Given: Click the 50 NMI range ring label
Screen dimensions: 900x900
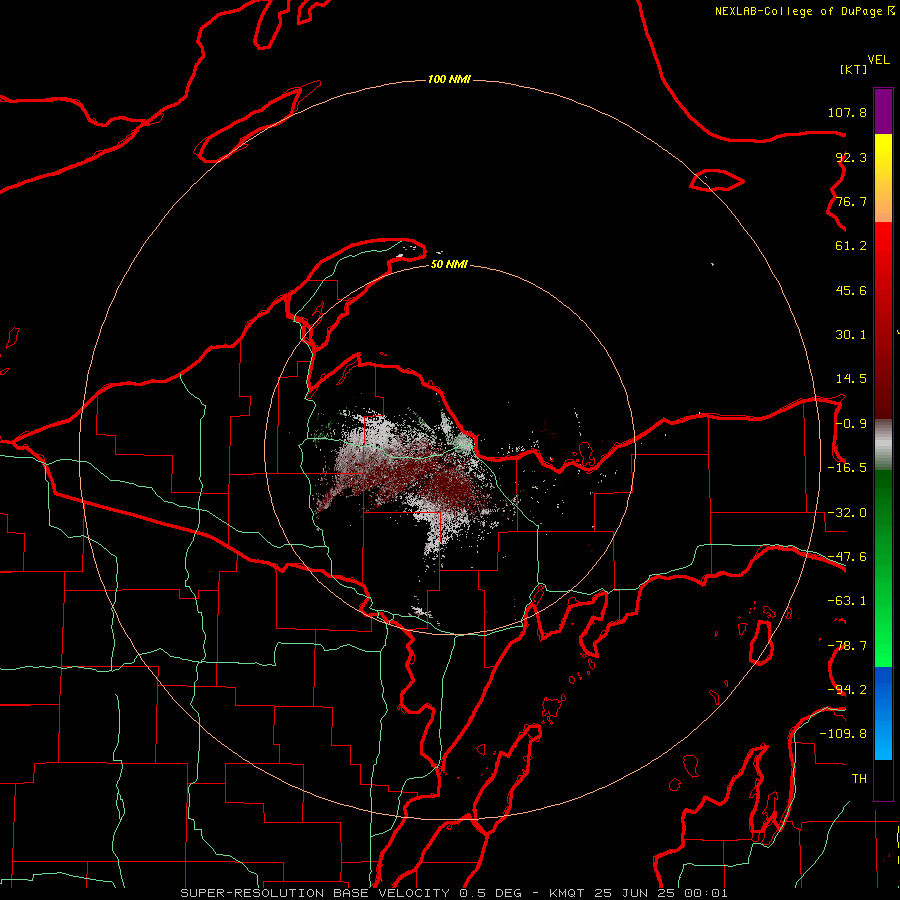Looking at the screenshot, I should click(x=449, y=265).
